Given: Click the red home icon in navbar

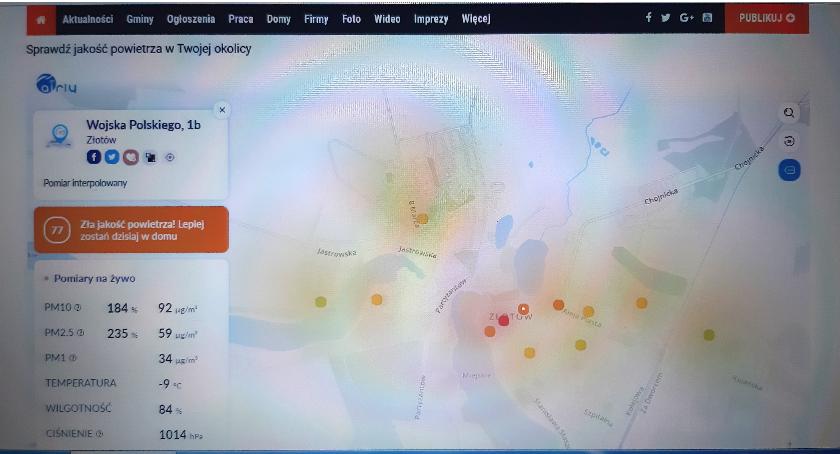Looking at the screenshot, I should tap(41, 20).
